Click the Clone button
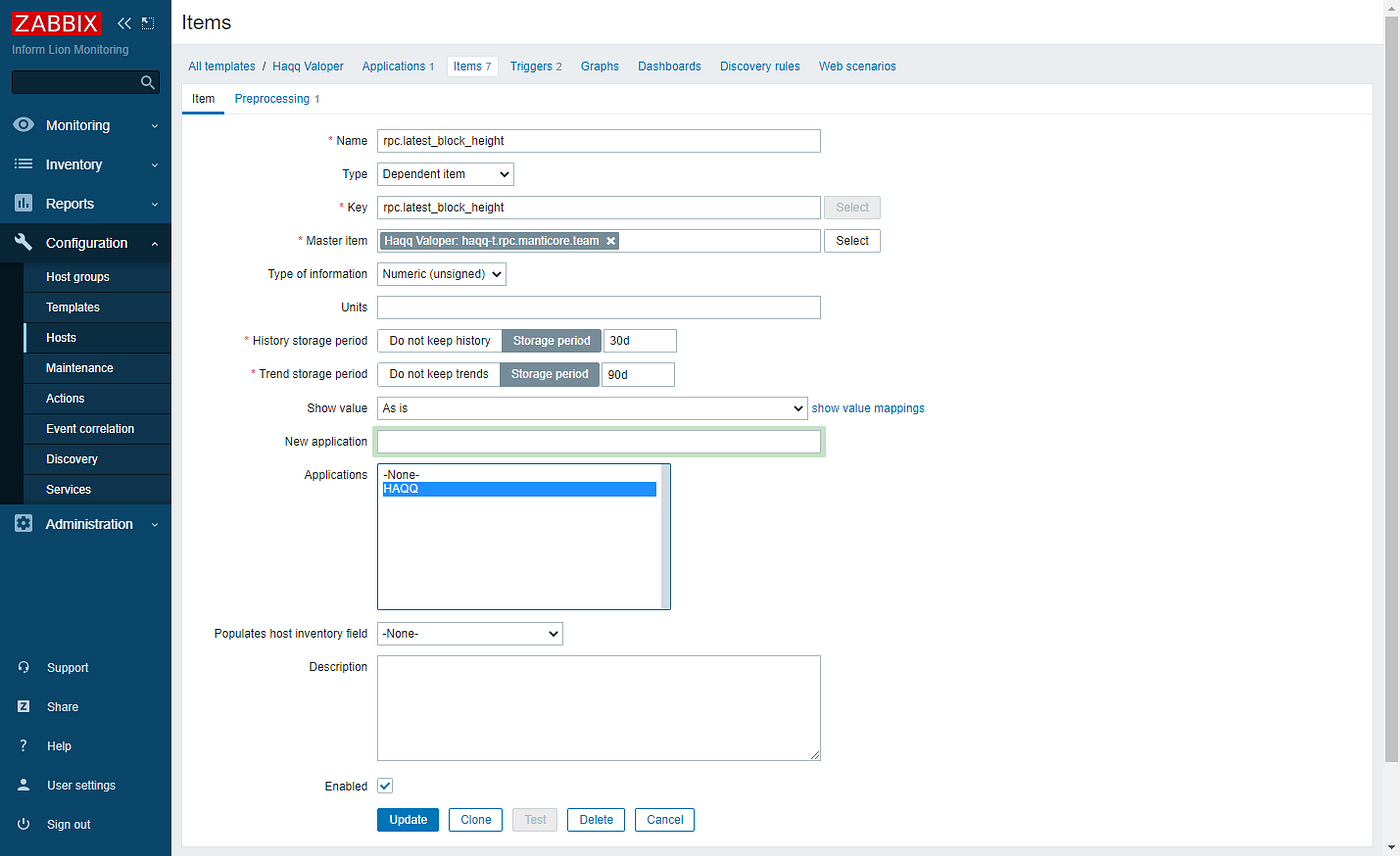1400x856 pixels. coord(476,820)
